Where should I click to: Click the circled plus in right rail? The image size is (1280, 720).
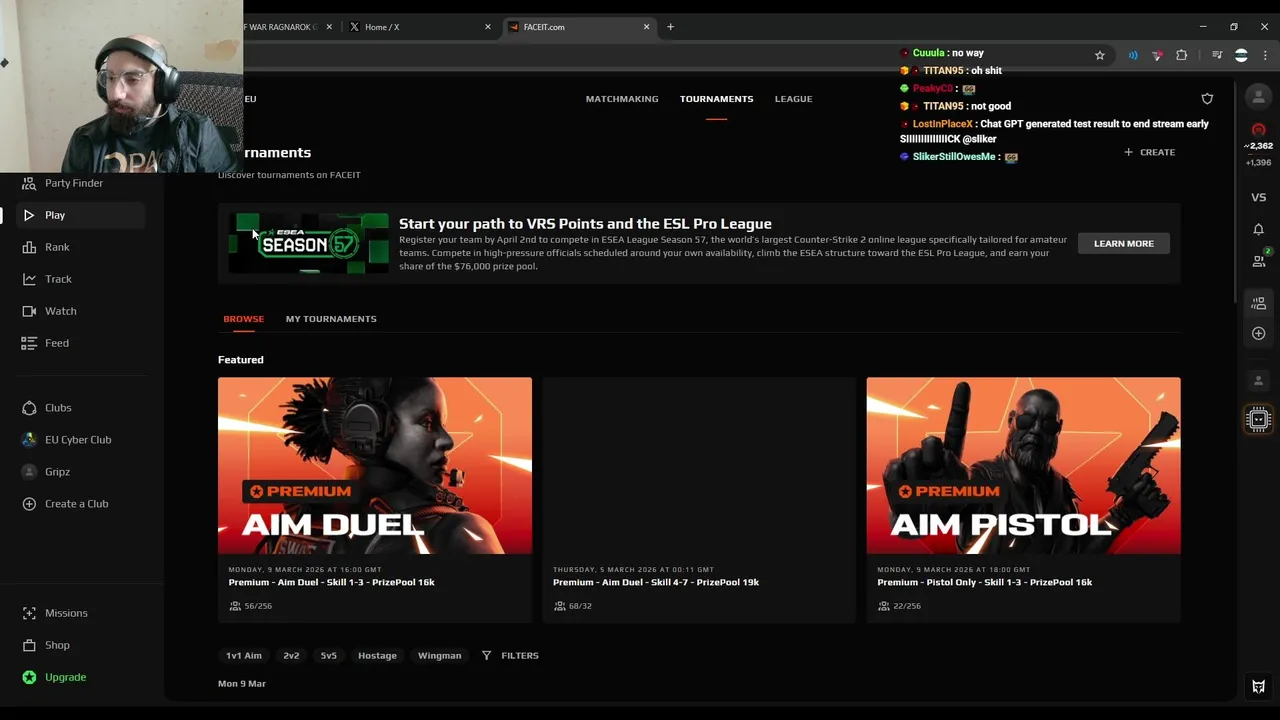click(1258, 333)
